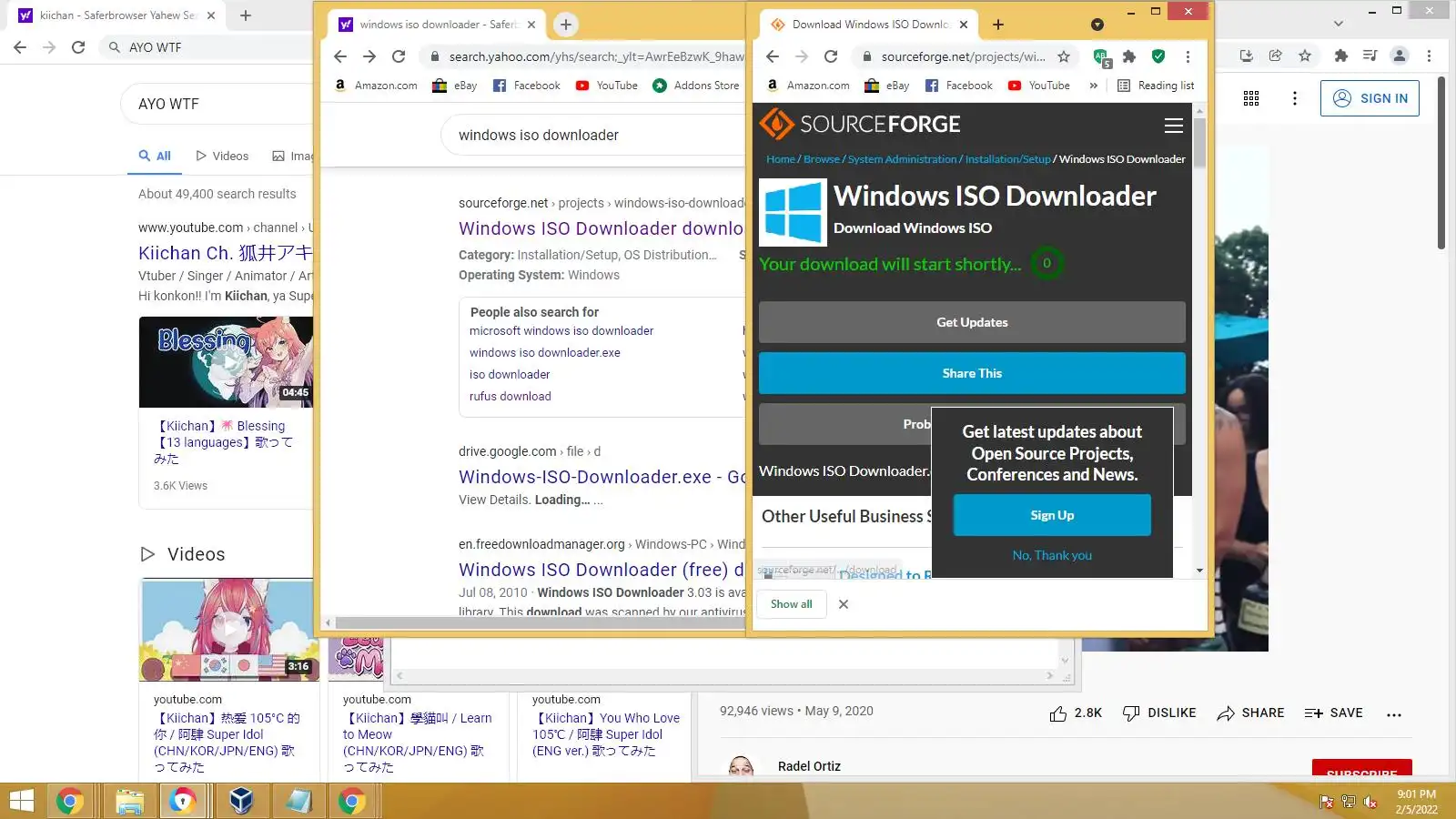Open Google apps grid on YouTube window
Image resolution: width=1456 pixels, height=819 pixels.
(1251, 98)
